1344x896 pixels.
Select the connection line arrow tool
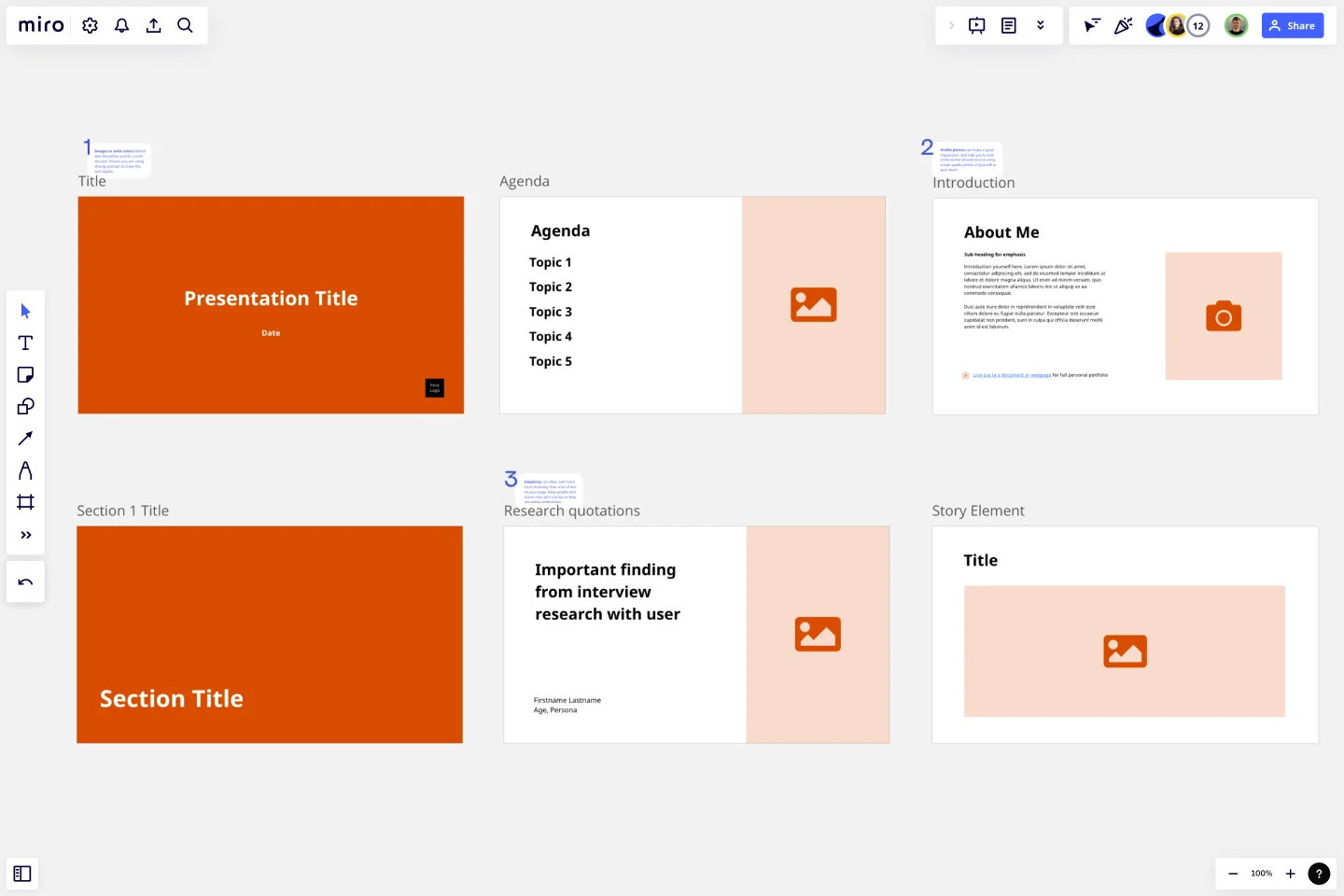click(x=25, y=438)
